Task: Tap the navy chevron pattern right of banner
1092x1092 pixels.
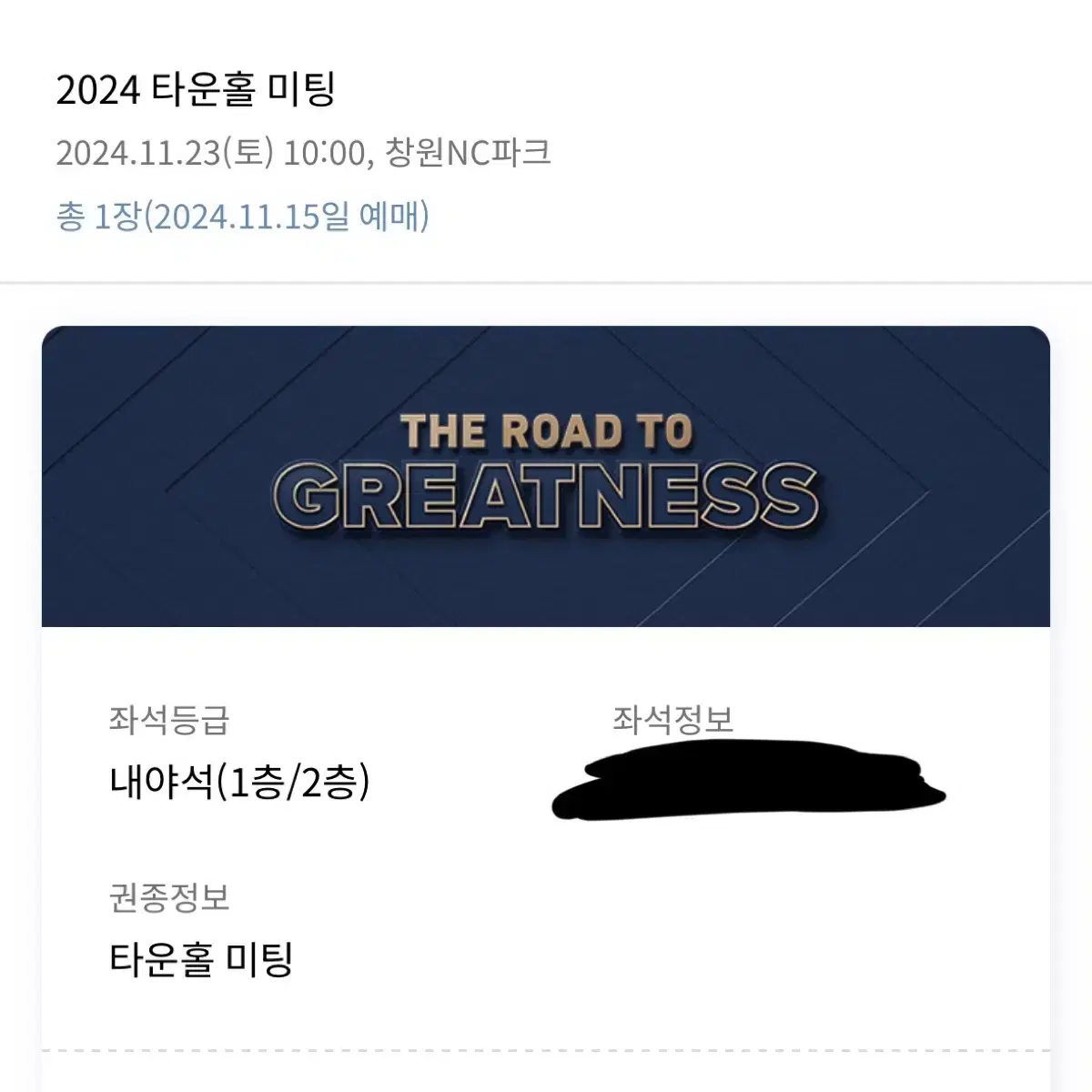Action: coord(937,476)
